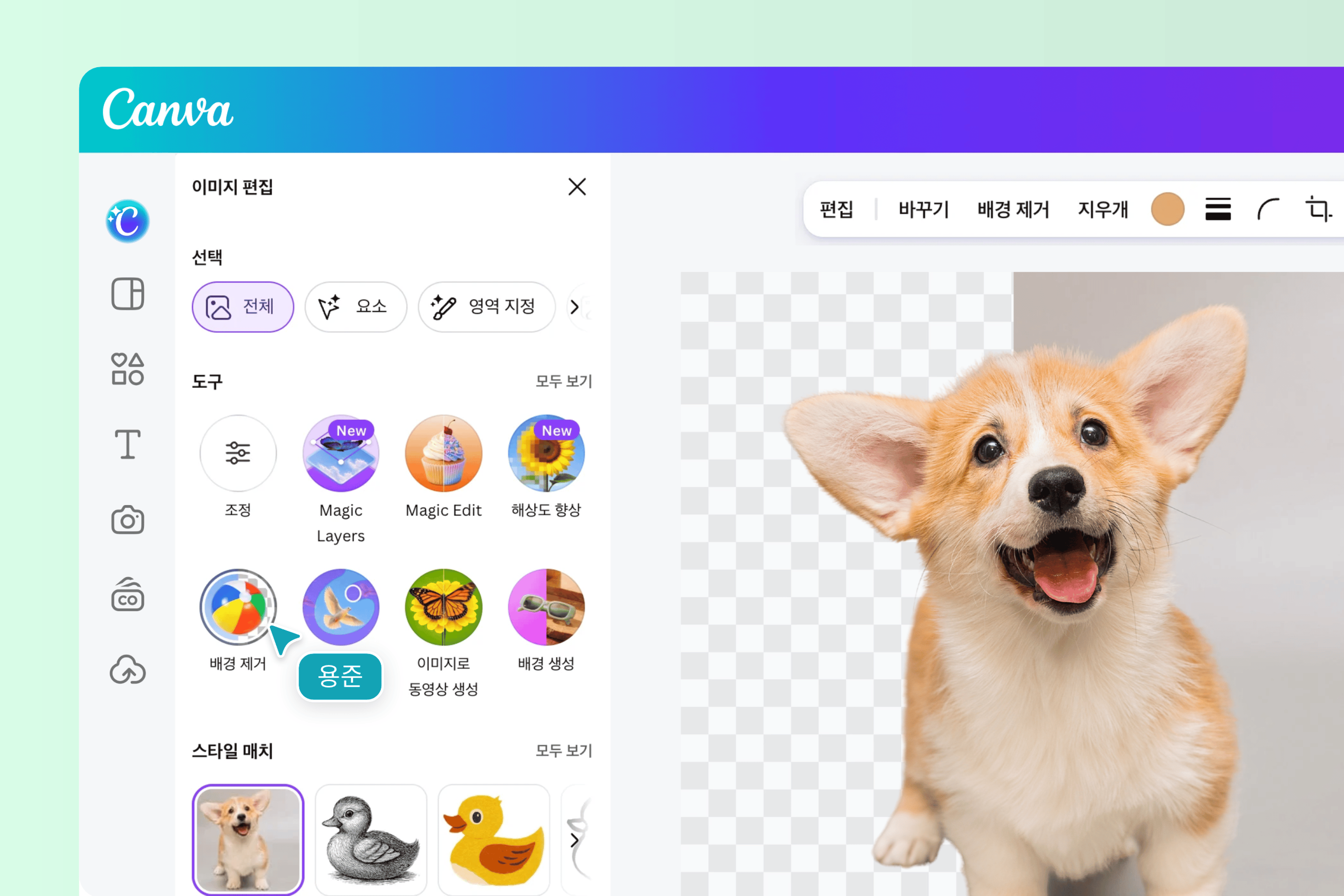The height and width of the screenshot is (896, 1344).
Task: Open the 조정 adjust tool
Action: [238, 453]
